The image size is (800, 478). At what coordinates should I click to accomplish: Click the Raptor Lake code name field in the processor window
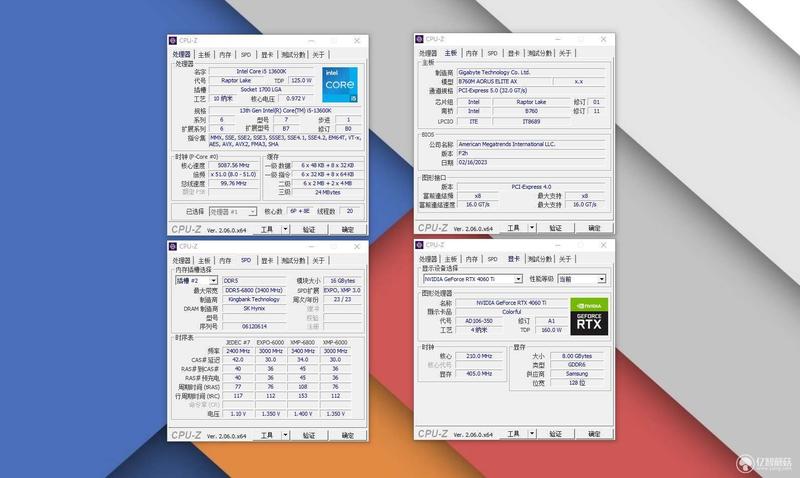(x=236, y=81)
